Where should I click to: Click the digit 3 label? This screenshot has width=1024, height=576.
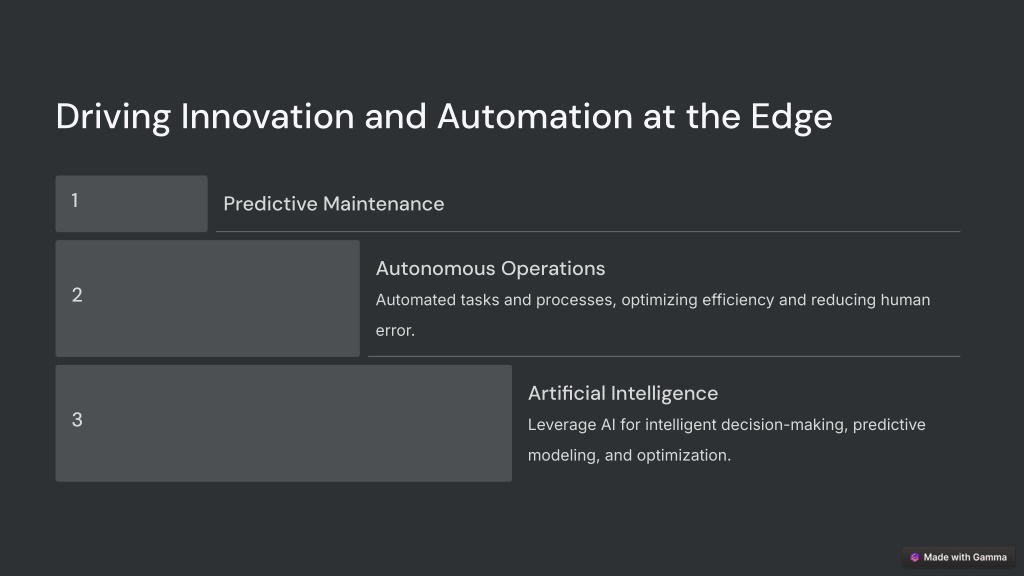tap(77, 420)
